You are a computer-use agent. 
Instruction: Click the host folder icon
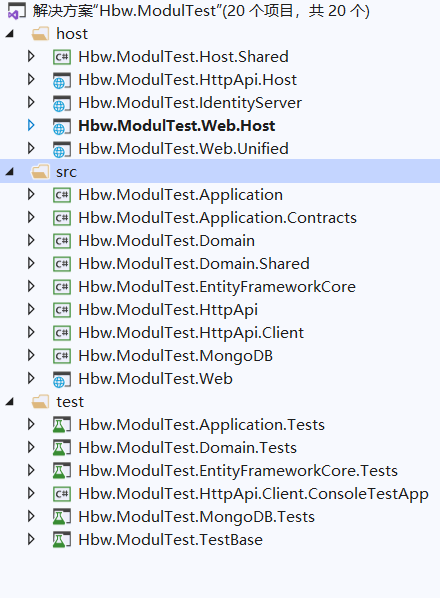click(40, 34)
